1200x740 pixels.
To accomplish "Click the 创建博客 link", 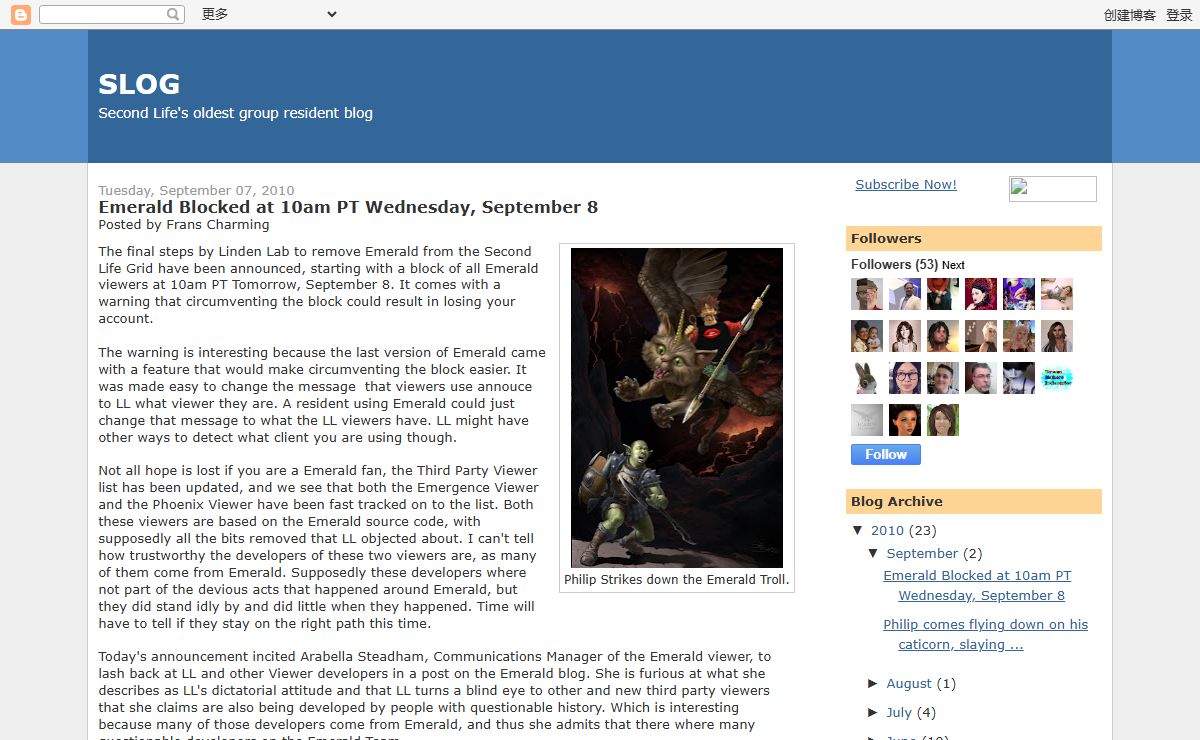I will coord(1130,15).
